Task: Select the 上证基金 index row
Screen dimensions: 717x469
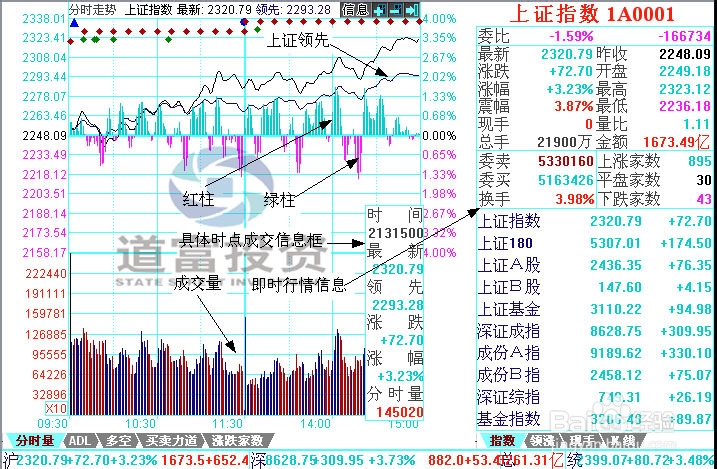Action: coord(594,309)
